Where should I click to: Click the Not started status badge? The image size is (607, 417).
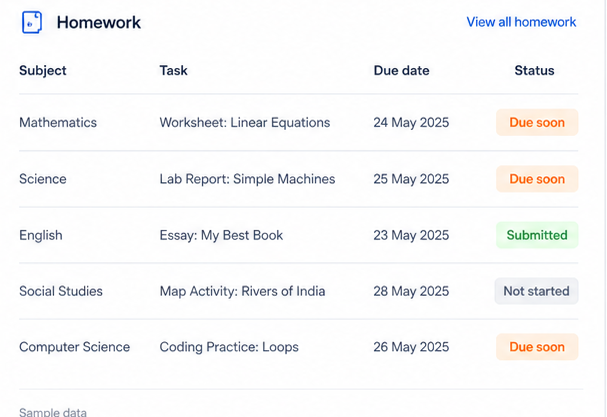tap(536, 291)
